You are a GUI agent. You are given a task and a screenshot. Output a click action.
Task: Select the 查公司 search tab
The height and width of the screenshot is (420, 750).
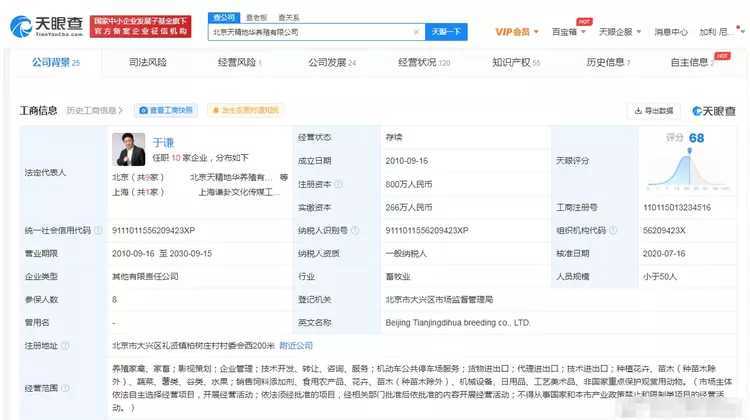[224, 17]
